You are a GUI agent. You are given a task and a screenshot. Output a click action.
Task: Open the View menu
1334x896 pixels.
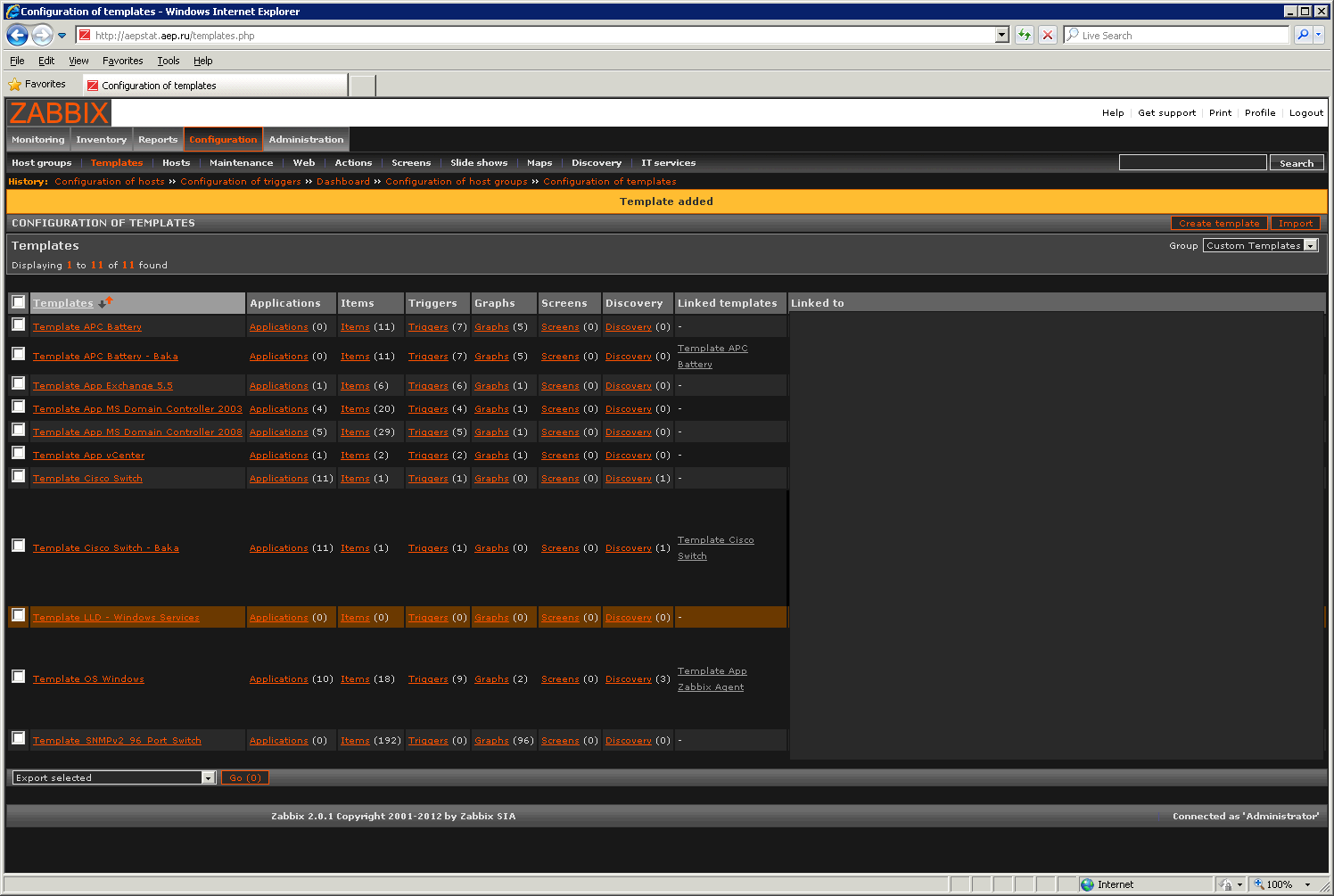point(78,61)
